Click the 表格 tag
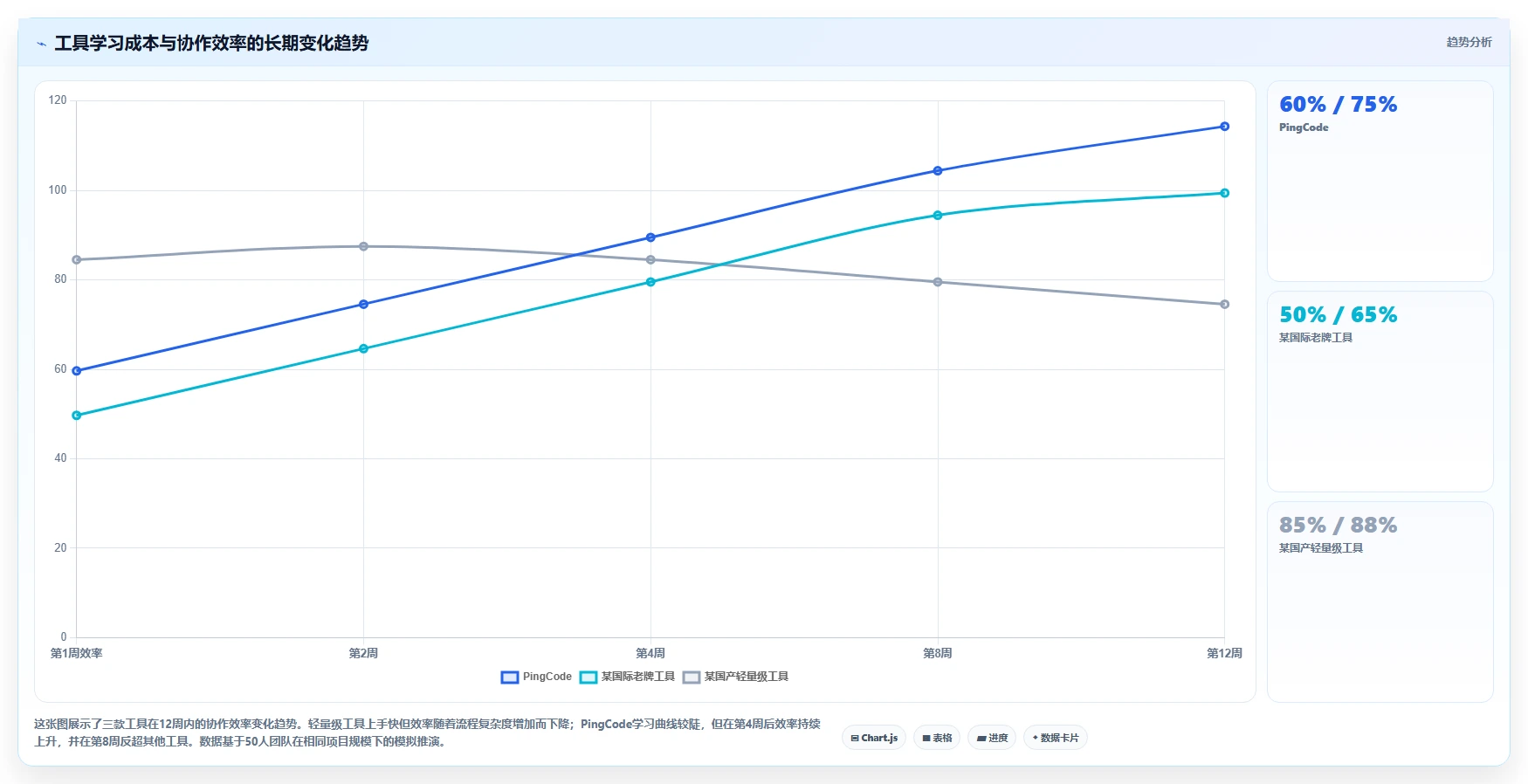The height and width of the screenshot is (784, 1528). [937, 738]
